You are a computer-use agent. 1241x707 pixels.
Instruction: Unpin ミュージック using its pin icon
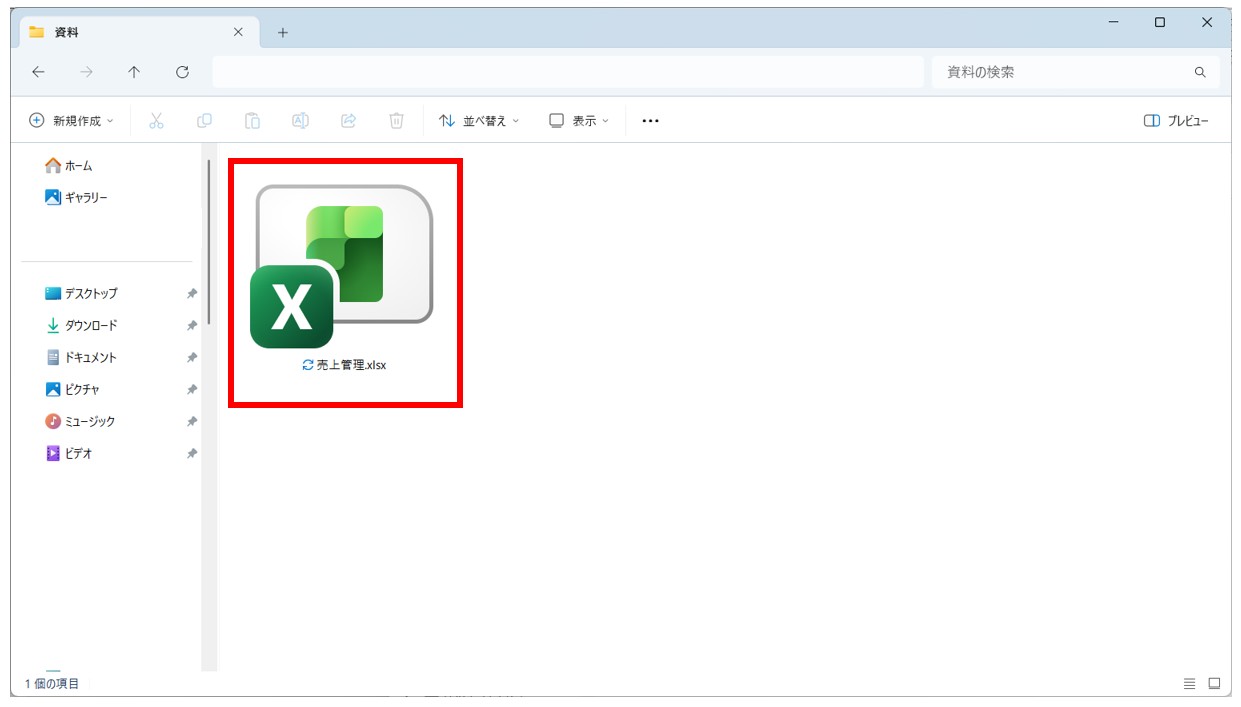(192, 422)
